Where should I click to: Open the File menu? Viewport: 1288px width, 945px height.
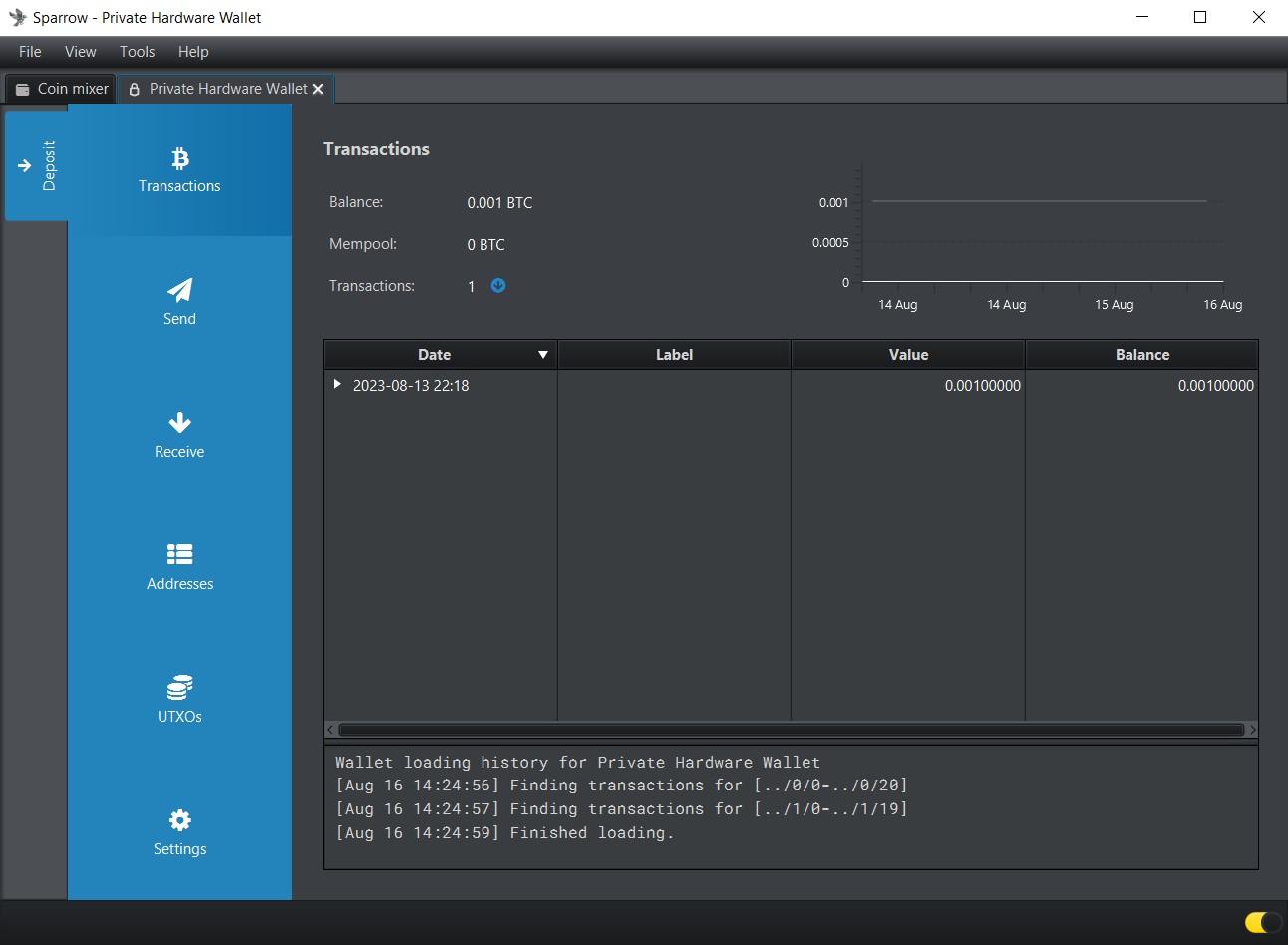[30, 52]
